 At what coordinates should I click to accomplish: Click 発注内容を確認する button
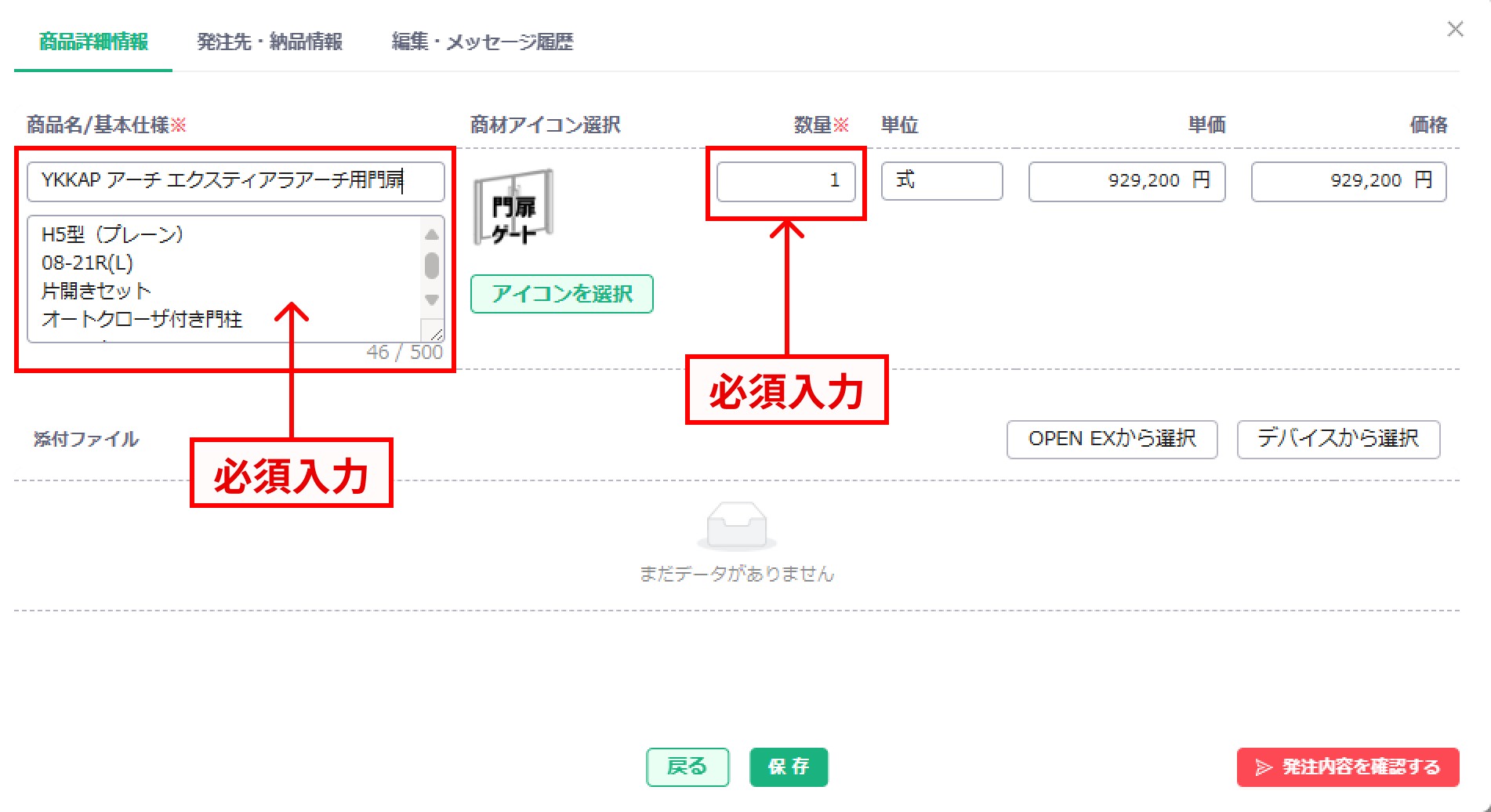1348,767
